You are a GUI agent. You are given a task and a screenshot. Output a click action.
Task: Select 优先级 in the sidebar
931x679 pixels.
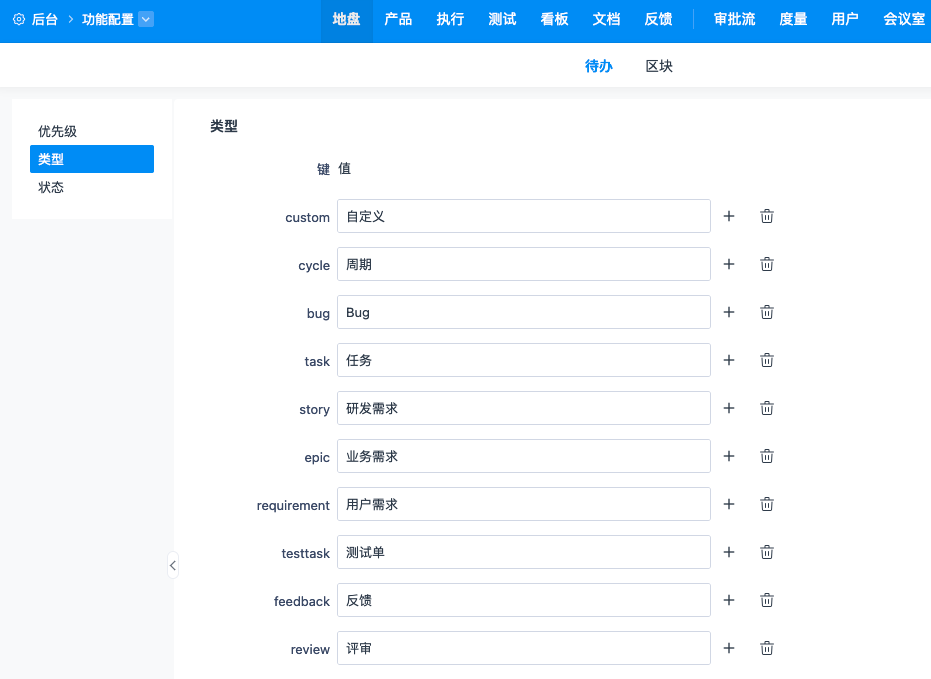57,131
